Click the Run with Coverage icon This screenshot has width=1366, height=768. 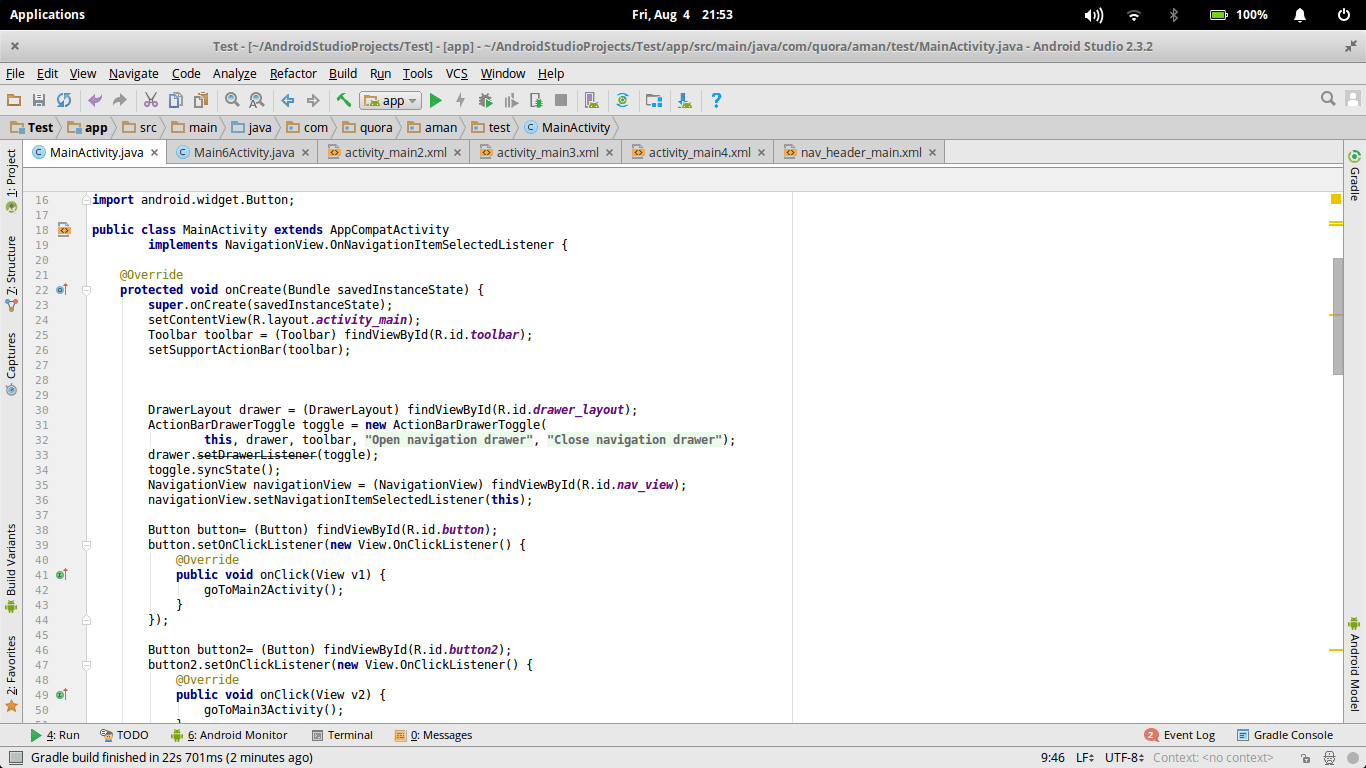pos(511,100)
